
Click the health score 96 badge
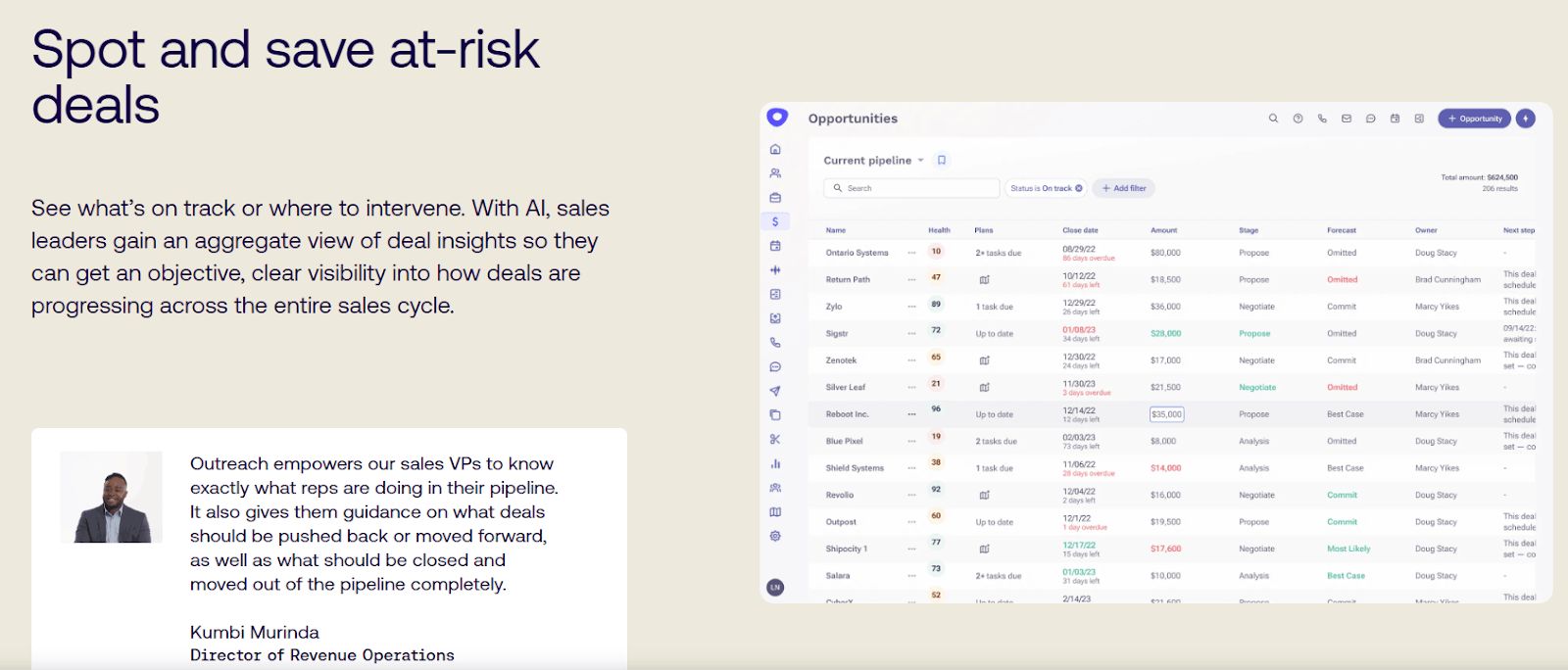(936, 409)
